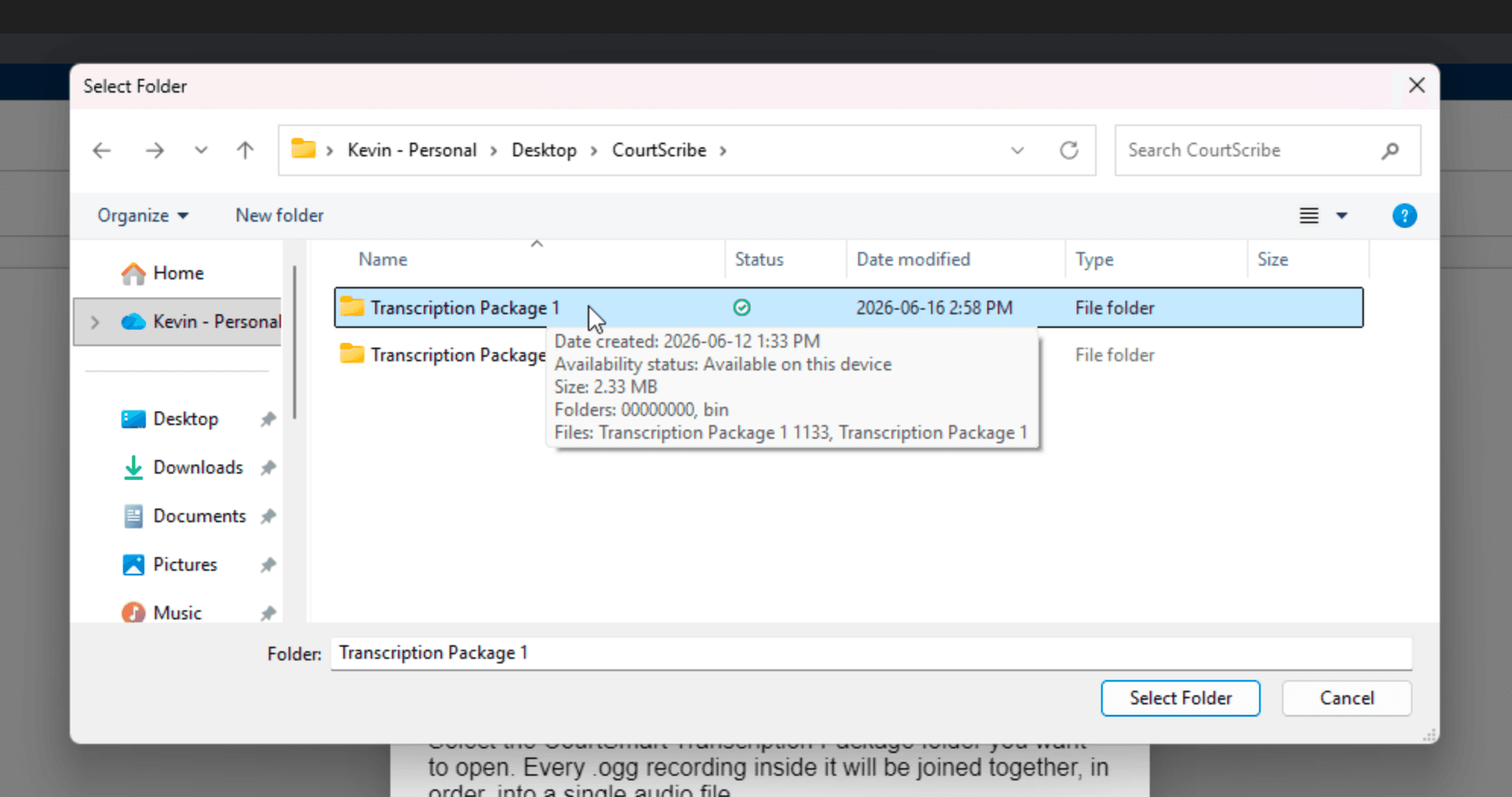Click the search magnifier icon

(1390, 150)
